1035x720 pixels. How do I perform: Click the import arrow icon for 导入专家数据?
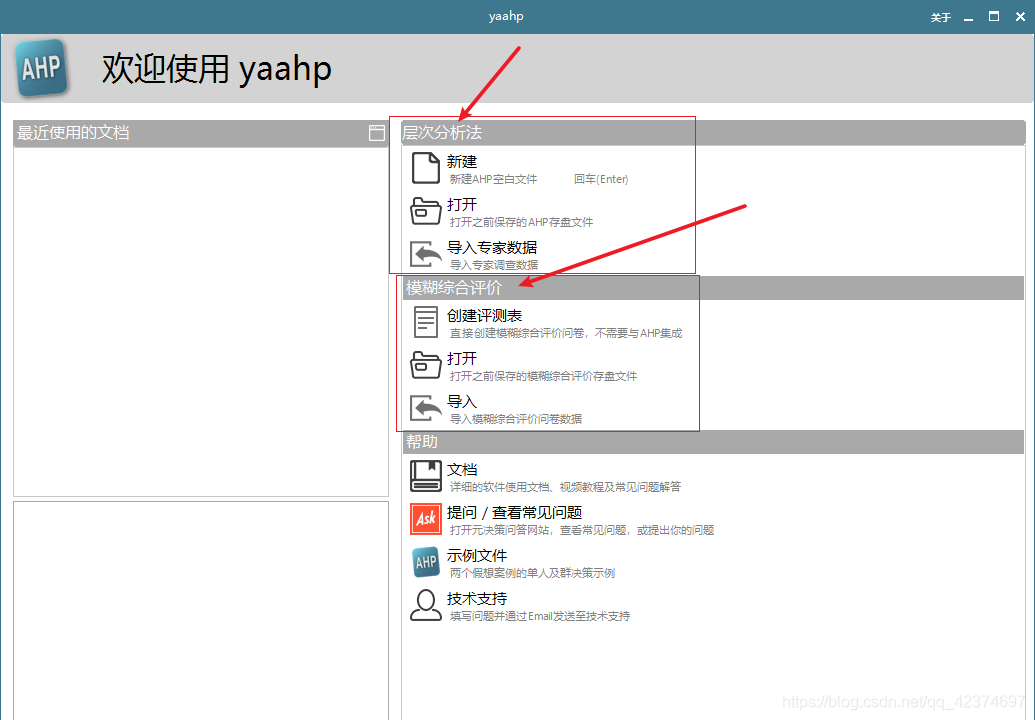click(x=426, y=254)
